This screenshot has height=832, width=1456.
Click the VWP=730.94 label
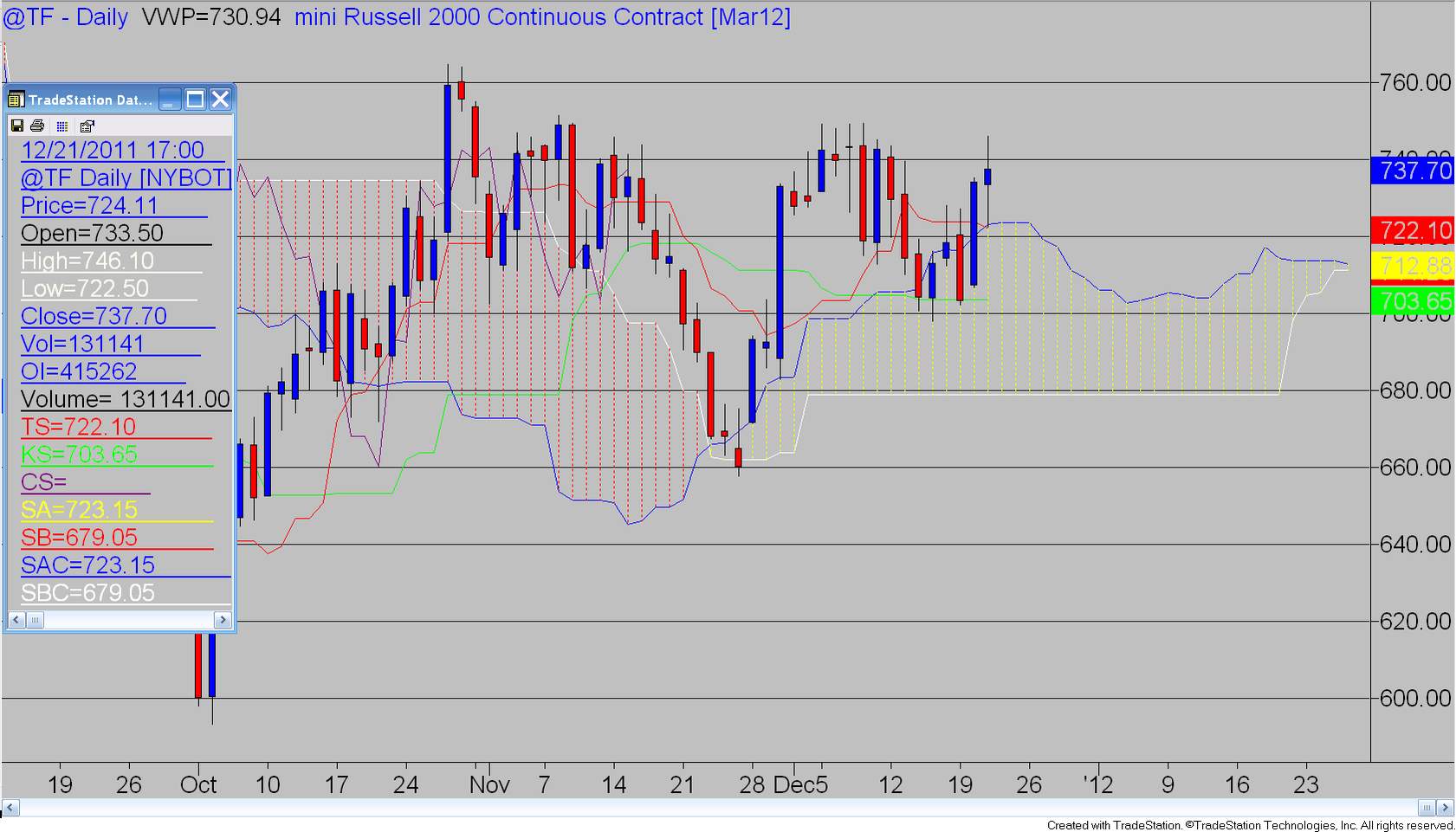211,17
